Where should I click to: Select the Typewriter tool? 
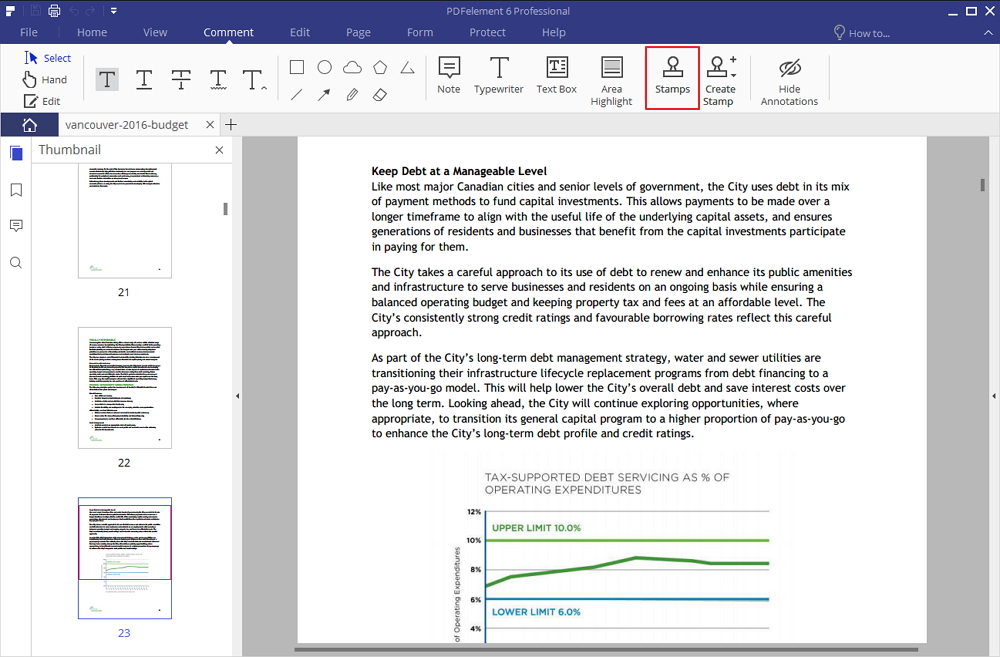(x=498, y=78)
